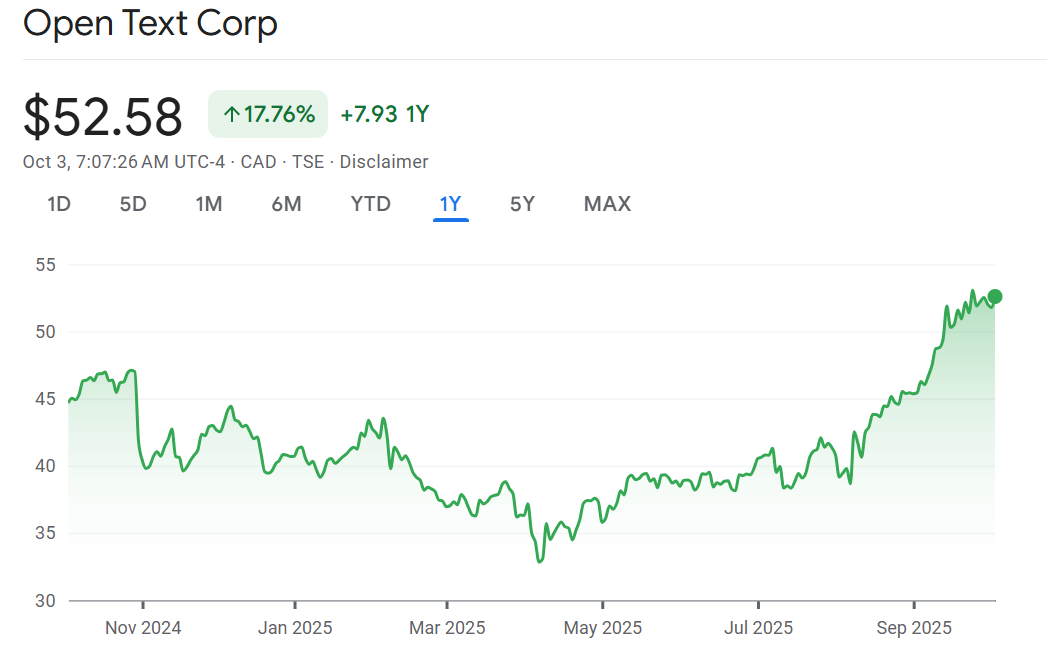This screenshot has width=1047, height=654.
Task: Select the 1D time range tab
Action: [x=59, y=204]
